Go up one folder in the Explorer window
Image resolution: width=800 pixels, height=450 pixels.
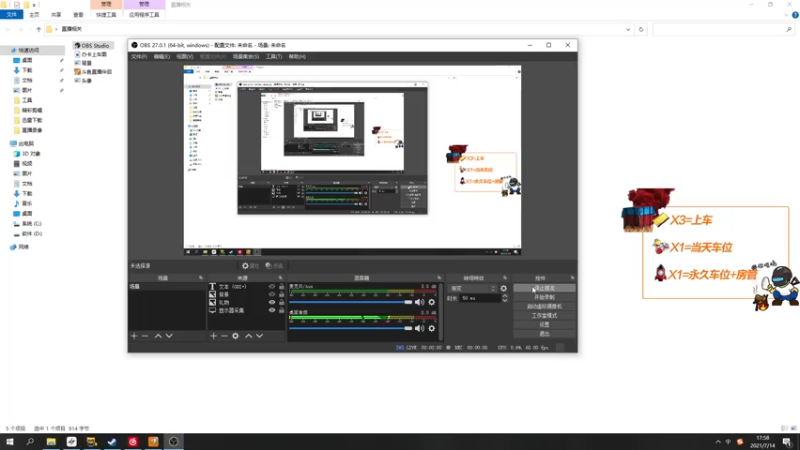38,29
